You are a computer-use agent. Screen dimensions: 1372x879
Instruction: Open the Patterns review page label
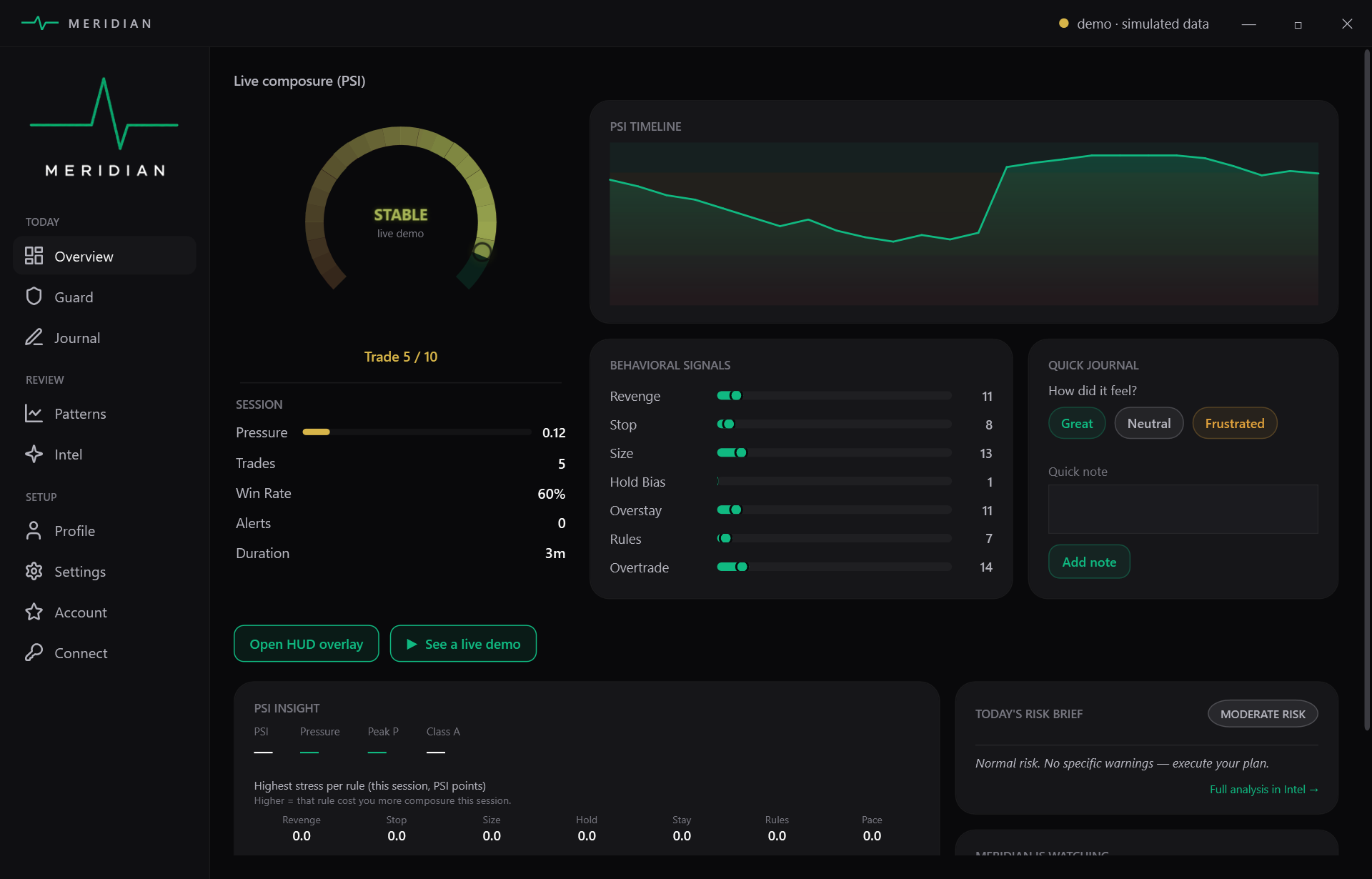pyautogui.click(x=80, y=414)
